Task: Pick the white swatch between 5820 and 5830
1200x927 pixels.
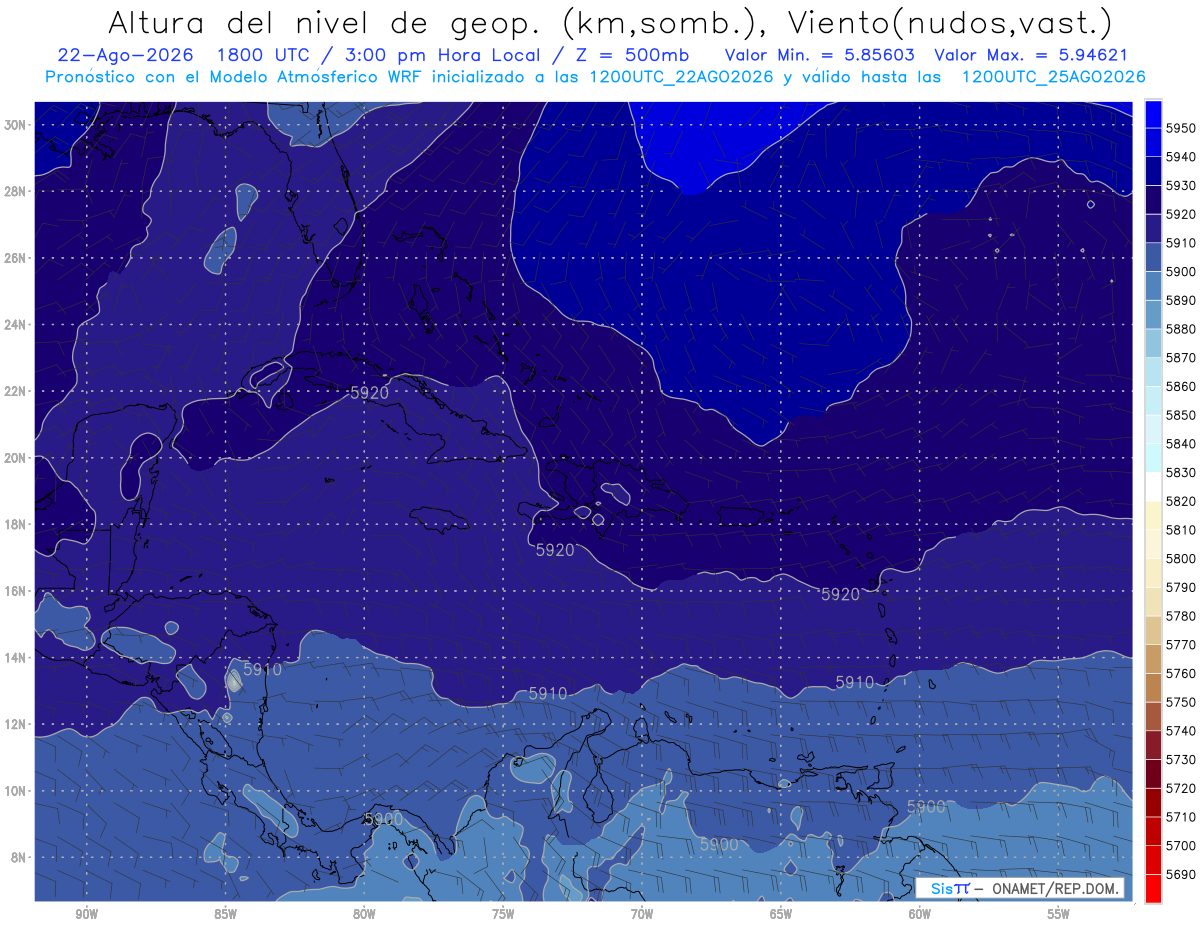Action: [1153, 487]
